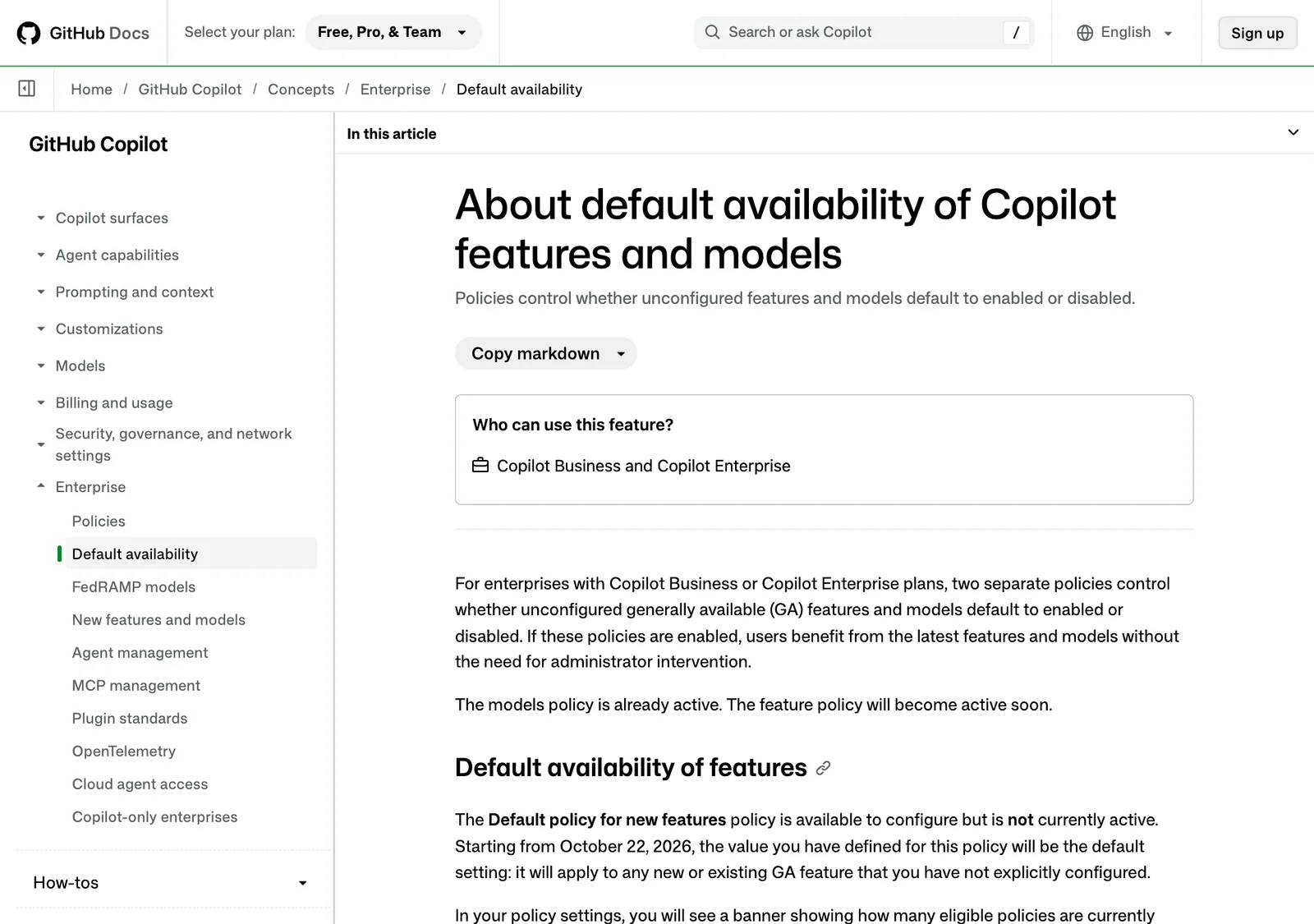Open OpenTelemetry sidebar page
Viewport: 1314px width, 924px height.
pos(124,752)
